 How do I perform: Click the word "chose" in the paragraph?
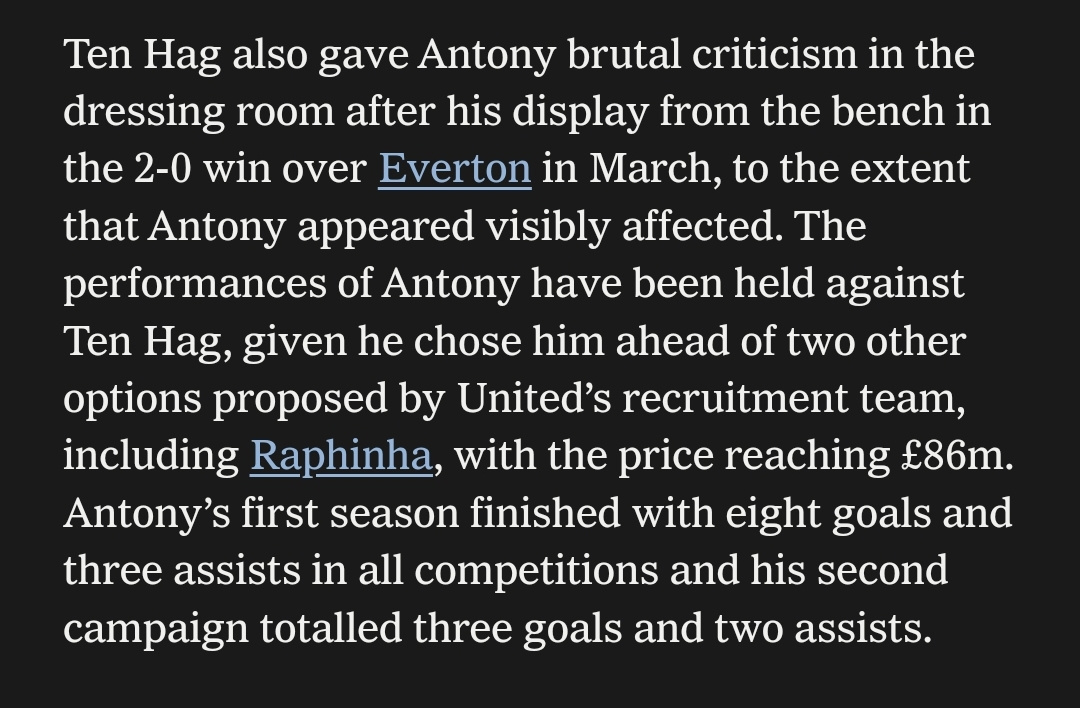point(467,341)
